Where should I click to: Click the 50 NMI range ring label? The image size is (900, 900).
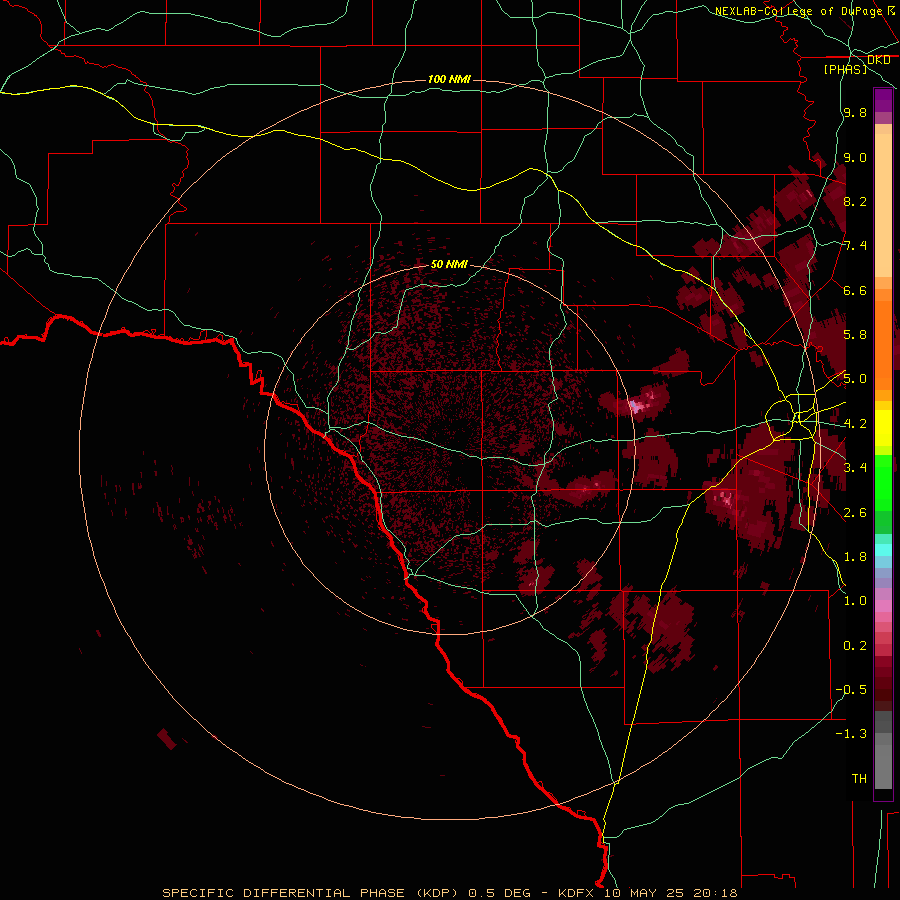coord(449,264)
